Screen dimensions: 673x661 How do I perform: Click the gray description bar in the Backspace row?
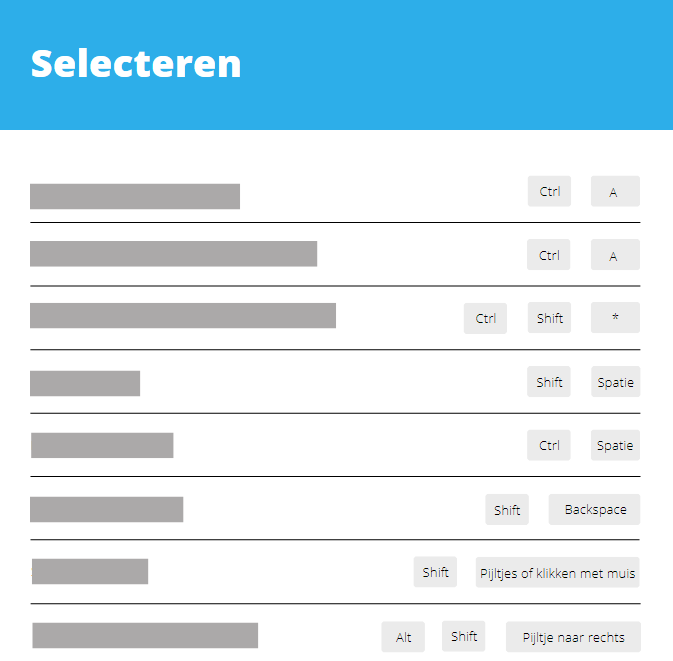[106, 509]
